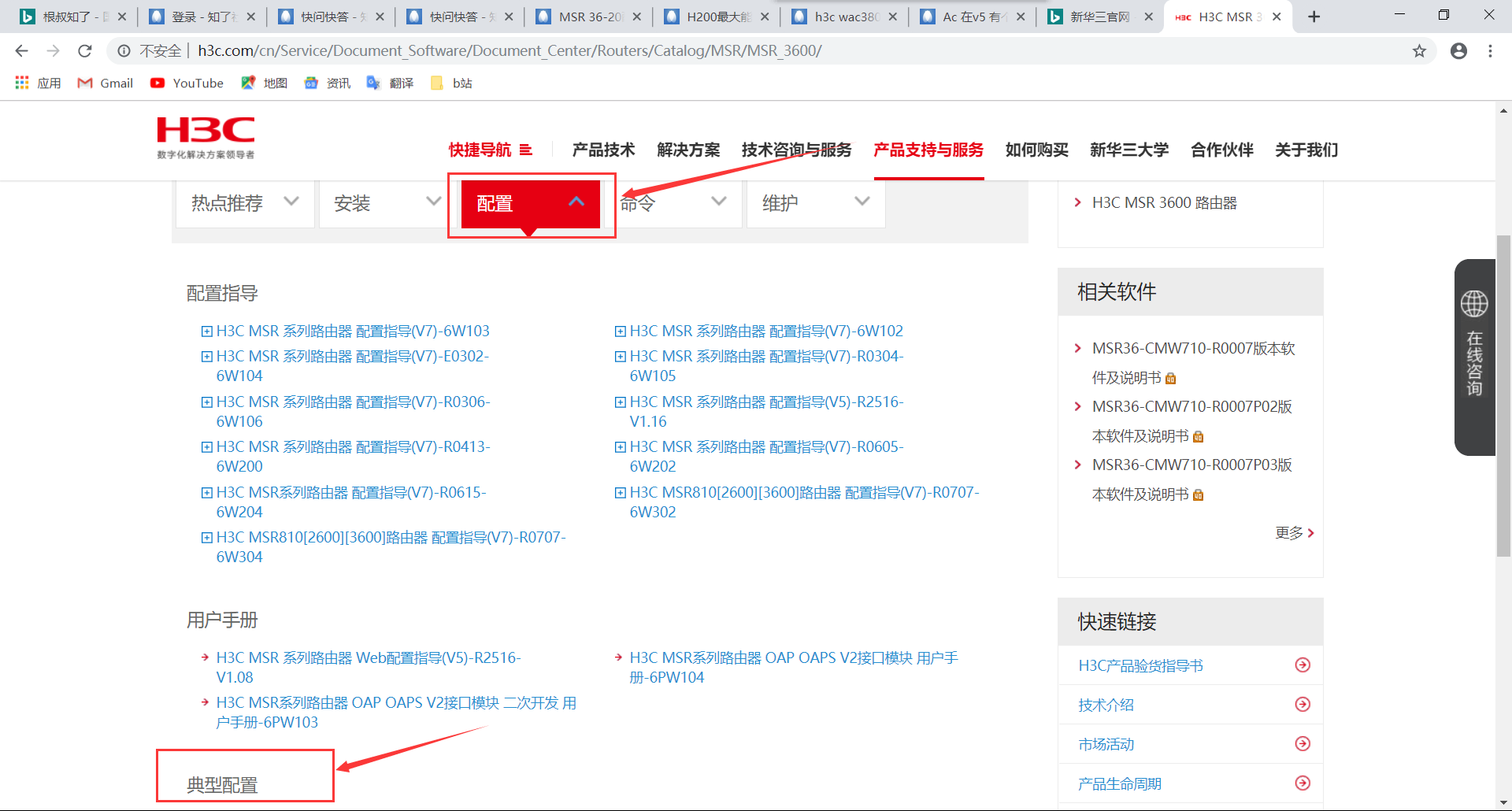Expand 配置指导(V7)-6W103 entry

206,331
